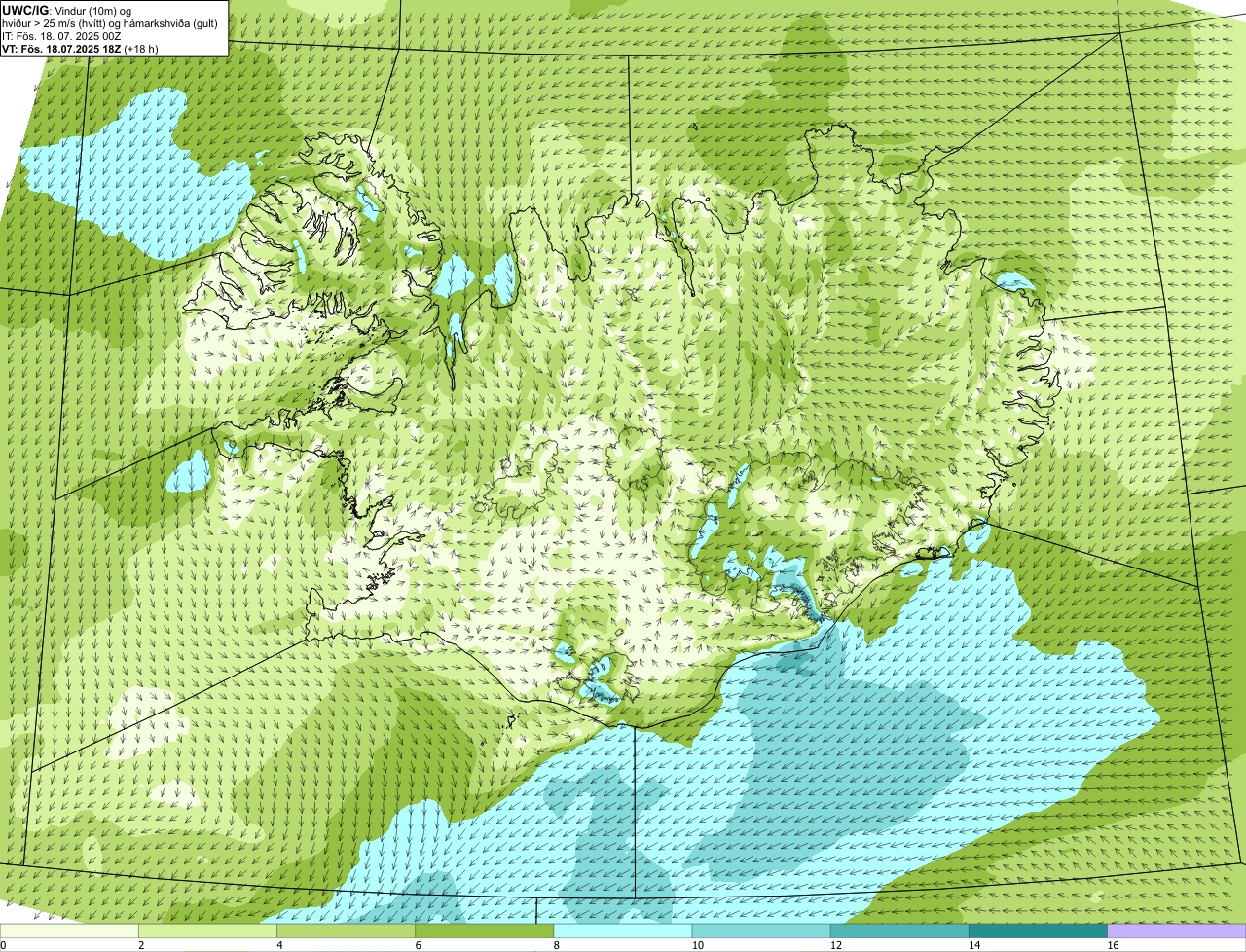Click the legend scale label "16"
The image size is (1246, 952).
tap(1112, 945)
